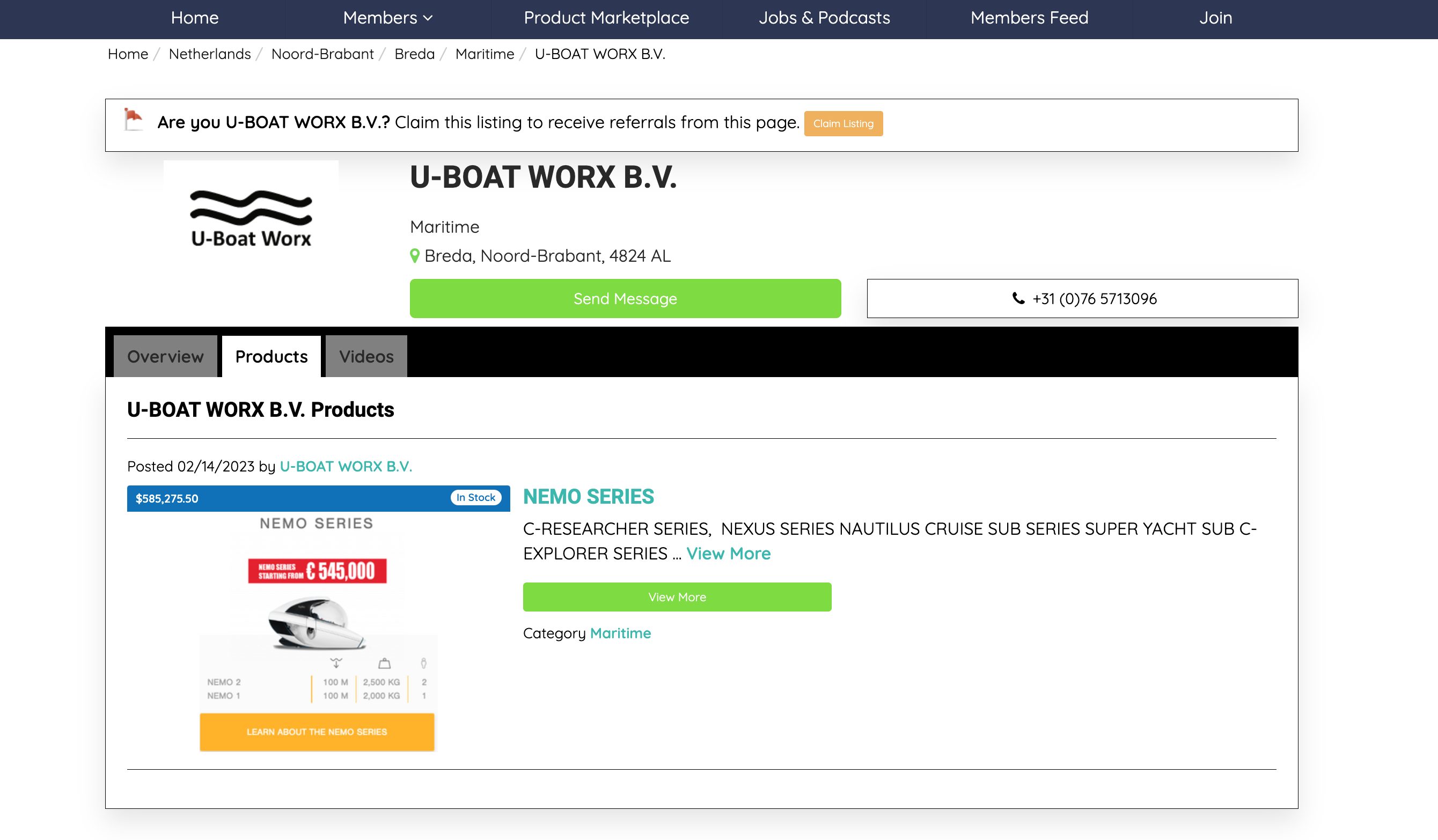1438x840 pixels.
Task: Go to Home in the breadcrumb
Action: coord(128,54)
